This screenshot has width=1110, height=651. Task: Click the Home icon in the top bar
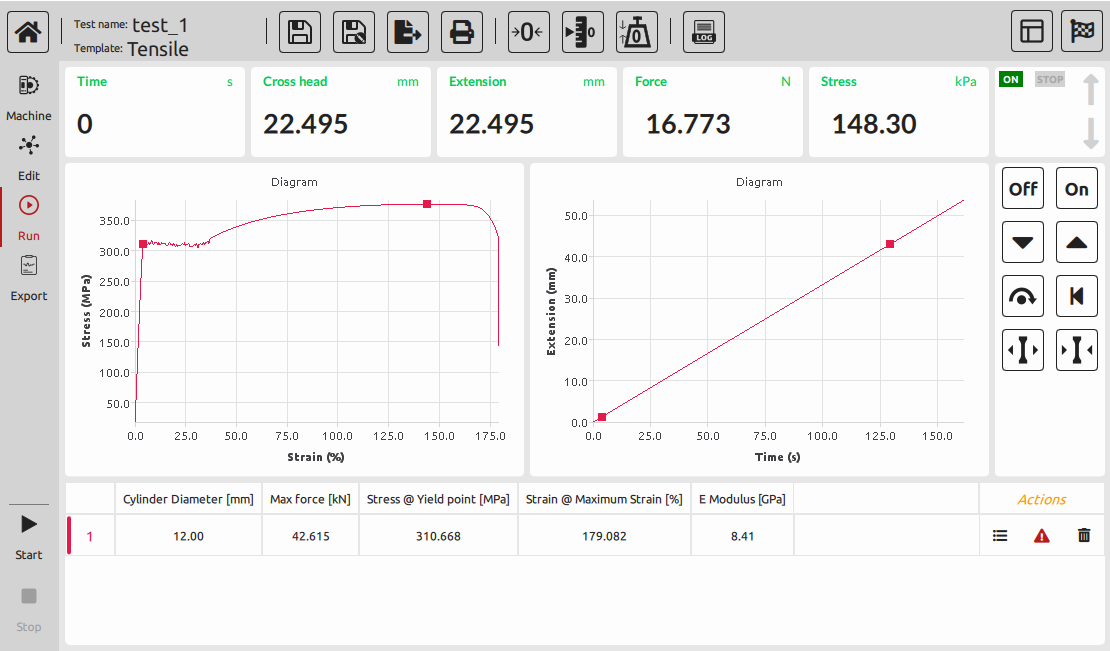coord(28,32)
